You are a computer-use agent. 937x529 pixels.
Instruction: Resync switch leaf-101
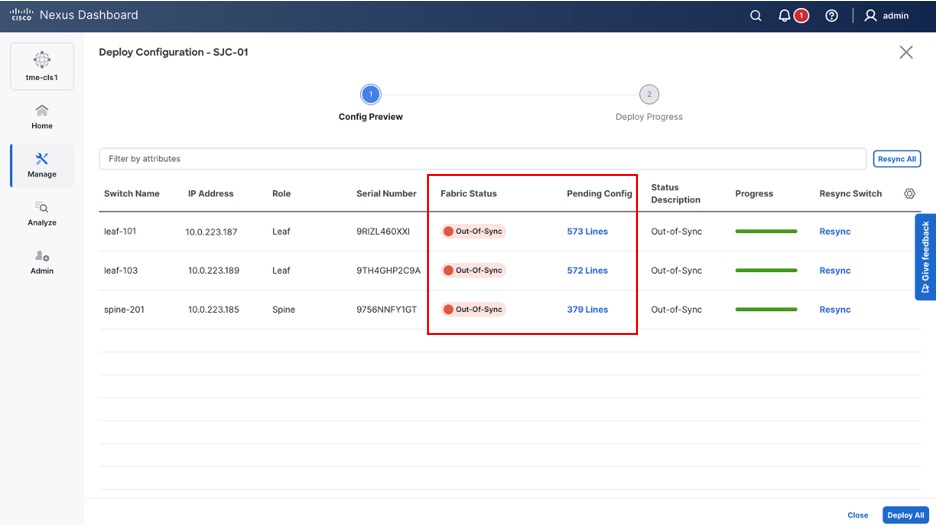tap(835, 232)
